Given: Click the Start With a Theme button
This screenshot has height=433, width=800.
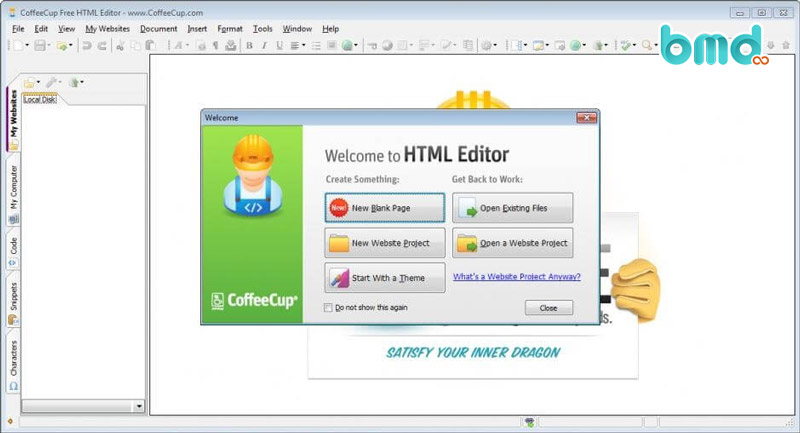Looking at the screenshot, I should click(x=385, y=277).
